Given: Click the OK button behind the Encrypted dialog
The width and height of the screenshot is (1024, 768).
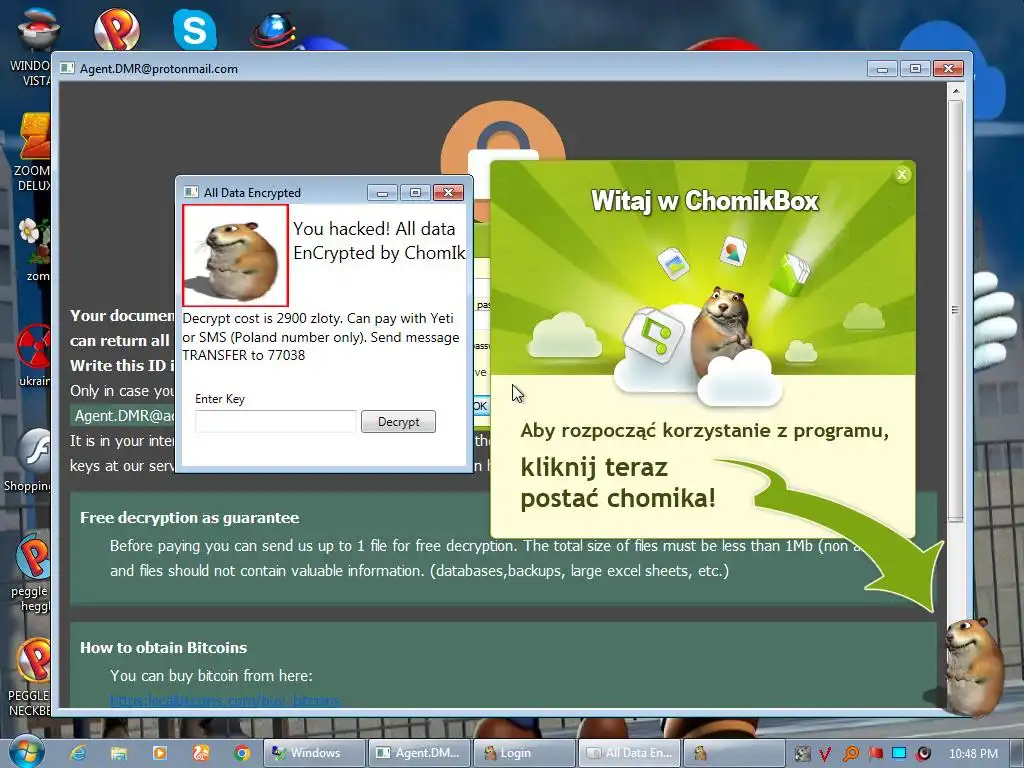Looking at the screenshot, I should 481,406.
